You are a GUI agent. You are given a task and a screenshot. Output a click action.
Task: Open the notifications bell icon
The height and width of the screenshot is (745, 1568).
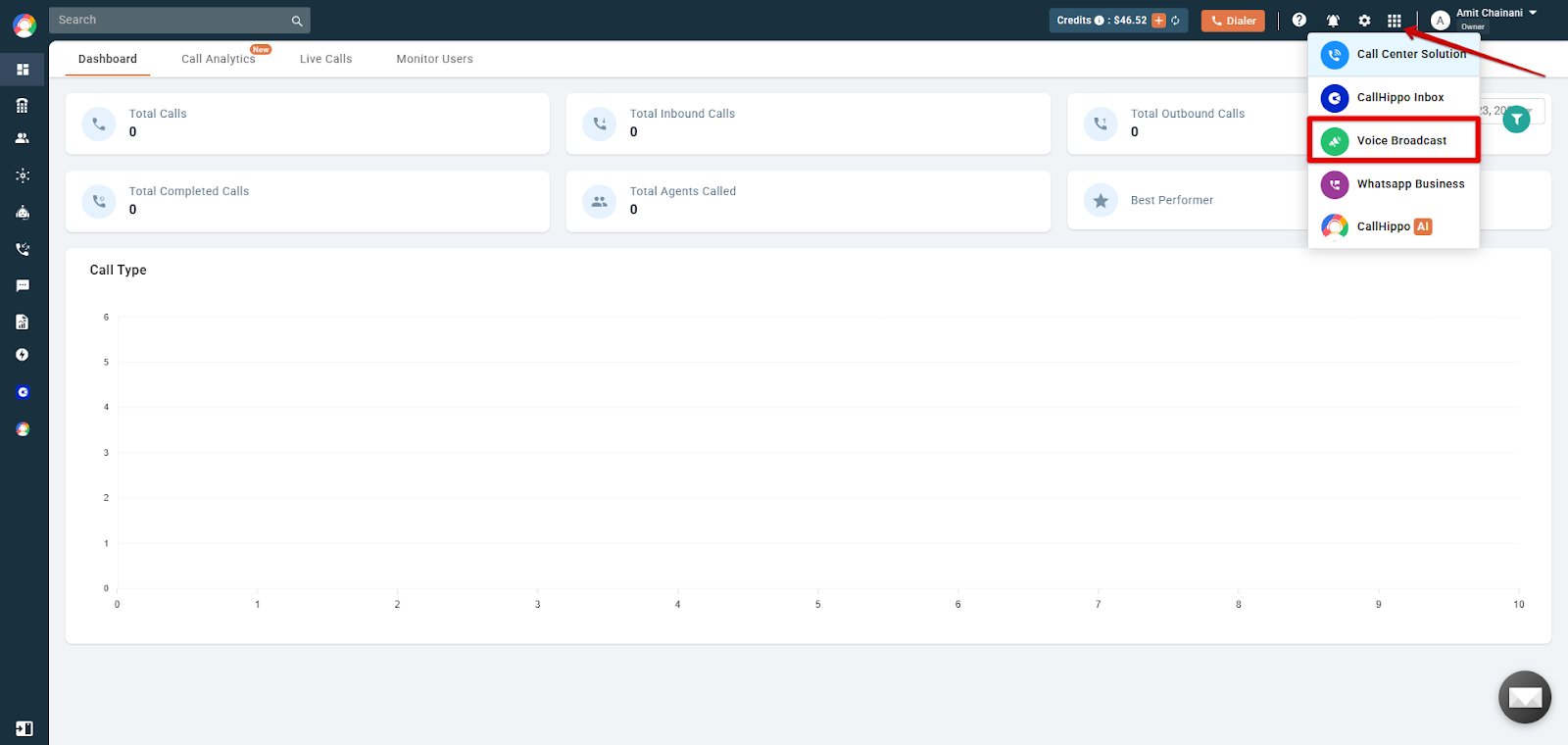tap(1333, 21)
